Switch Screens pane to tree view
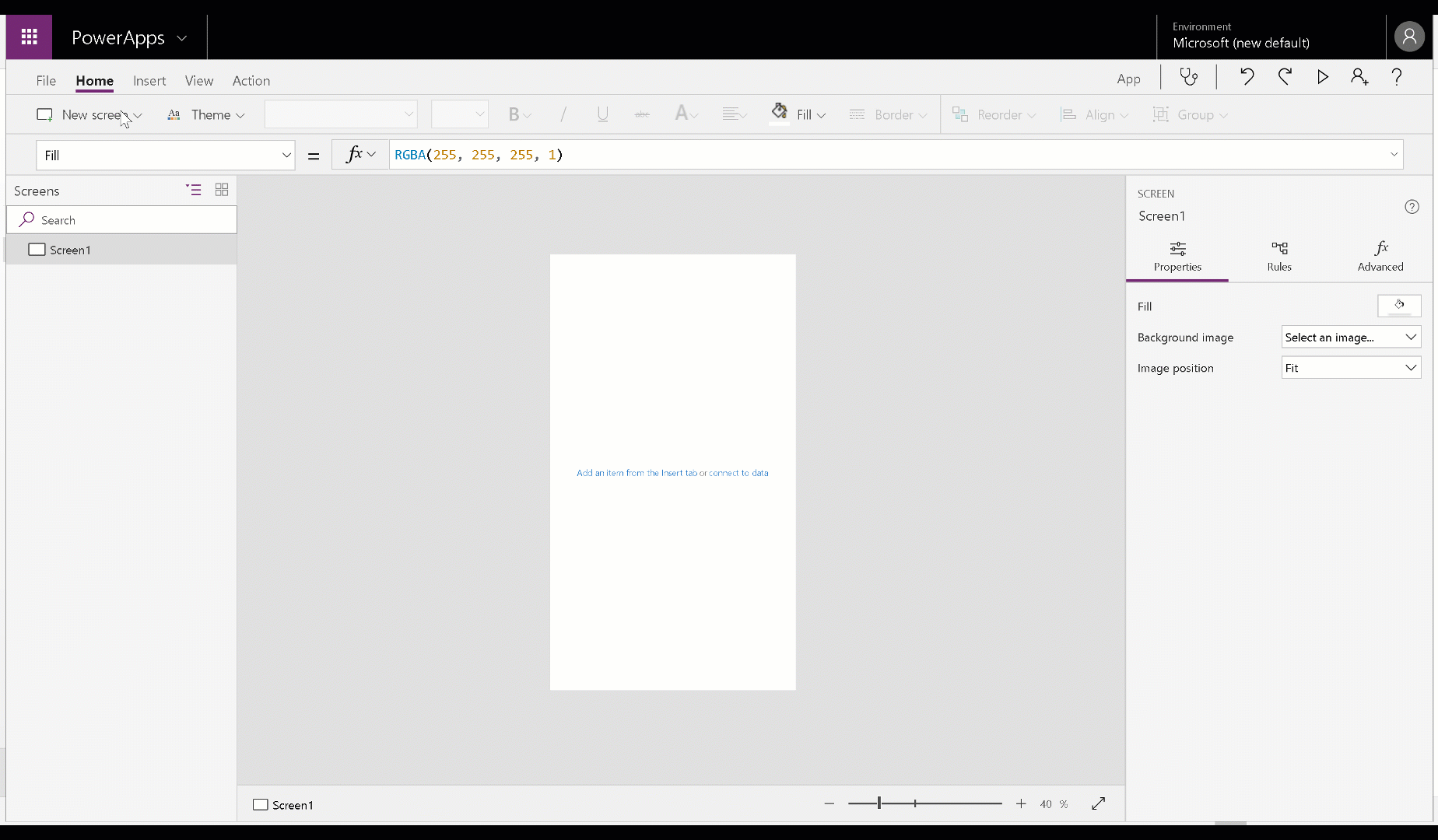1438x840 pixels. [x=193, y=190]
